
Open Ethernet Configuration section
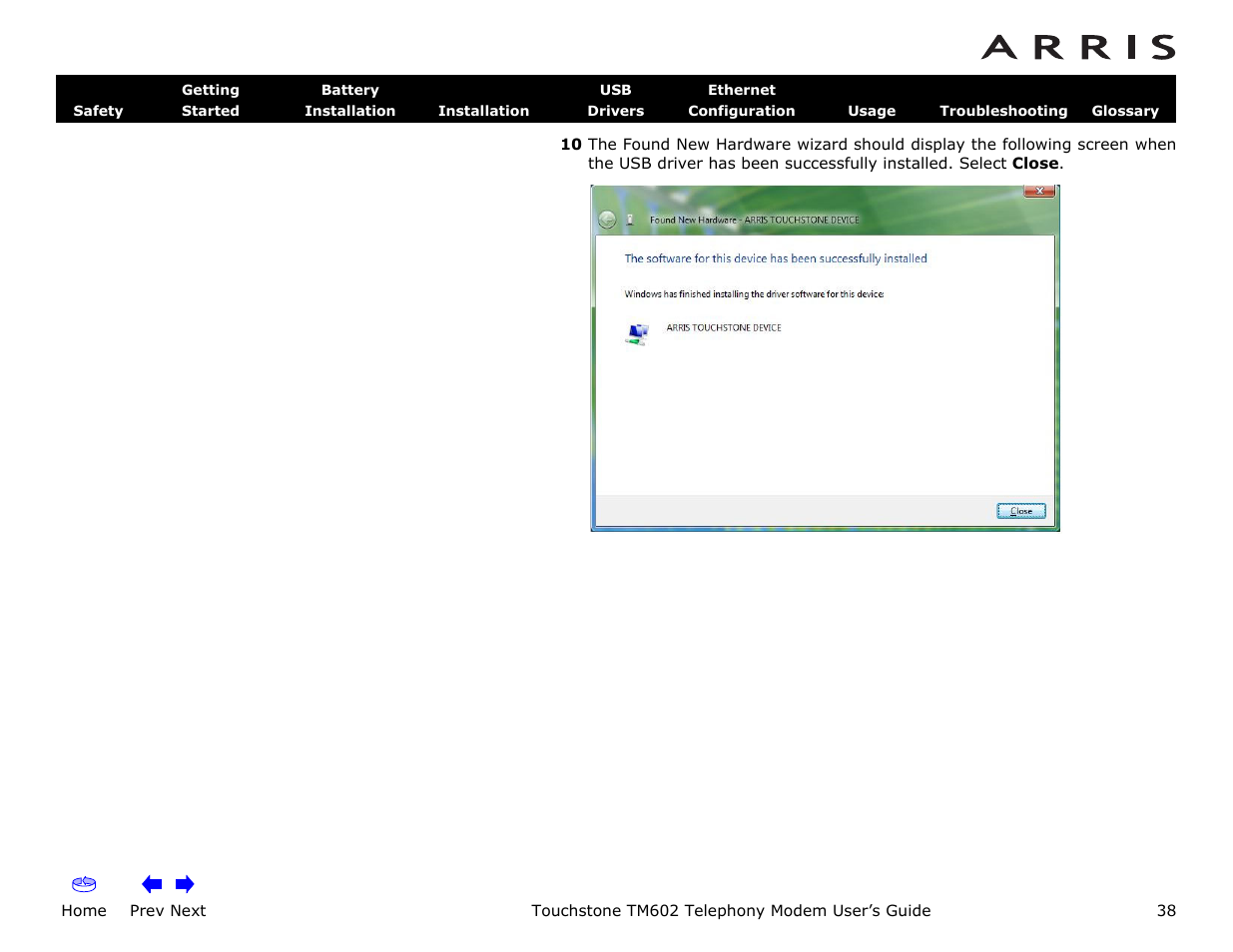(741, 100)
